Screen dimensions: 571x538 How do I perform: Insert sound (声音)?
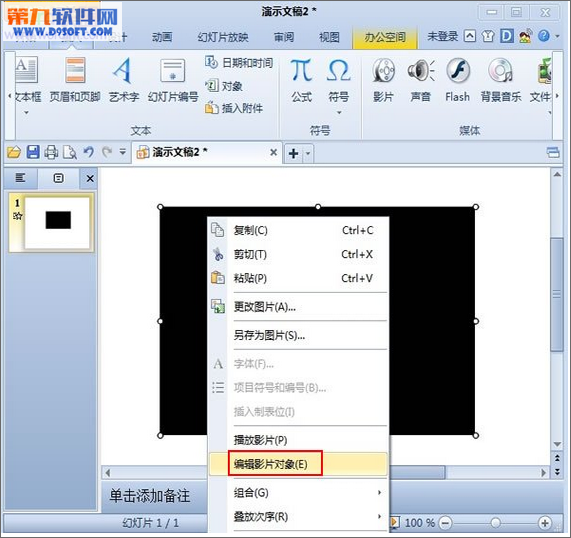[x=421, y=80]
